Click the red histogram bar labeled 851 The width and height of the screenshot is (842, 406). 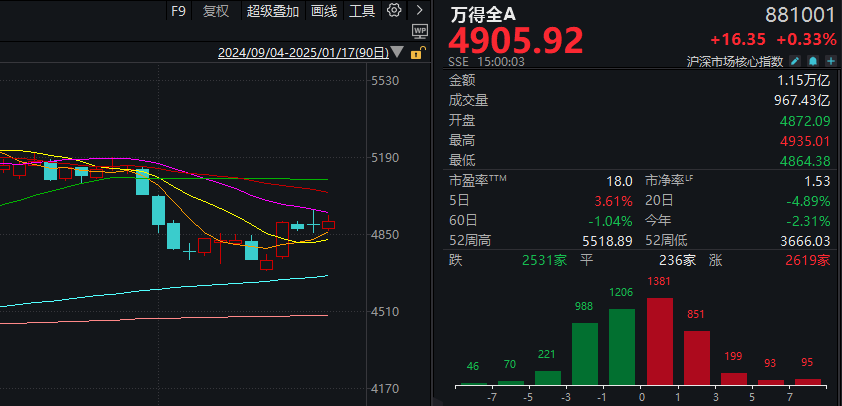click(x=696, y=358)
